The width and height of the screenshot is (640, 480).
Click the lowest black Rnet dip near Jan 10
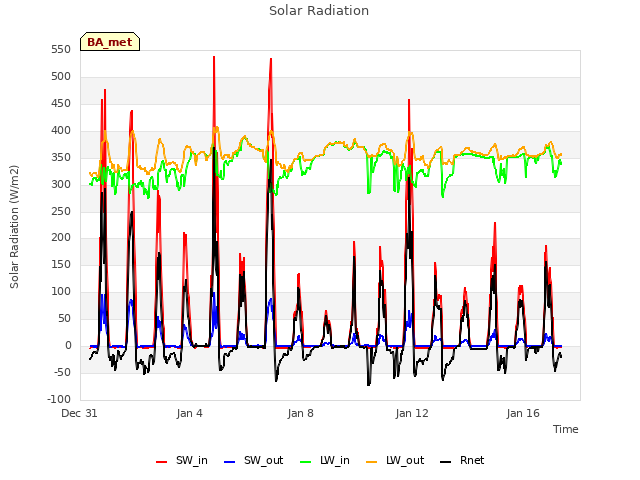click(369, 384)
